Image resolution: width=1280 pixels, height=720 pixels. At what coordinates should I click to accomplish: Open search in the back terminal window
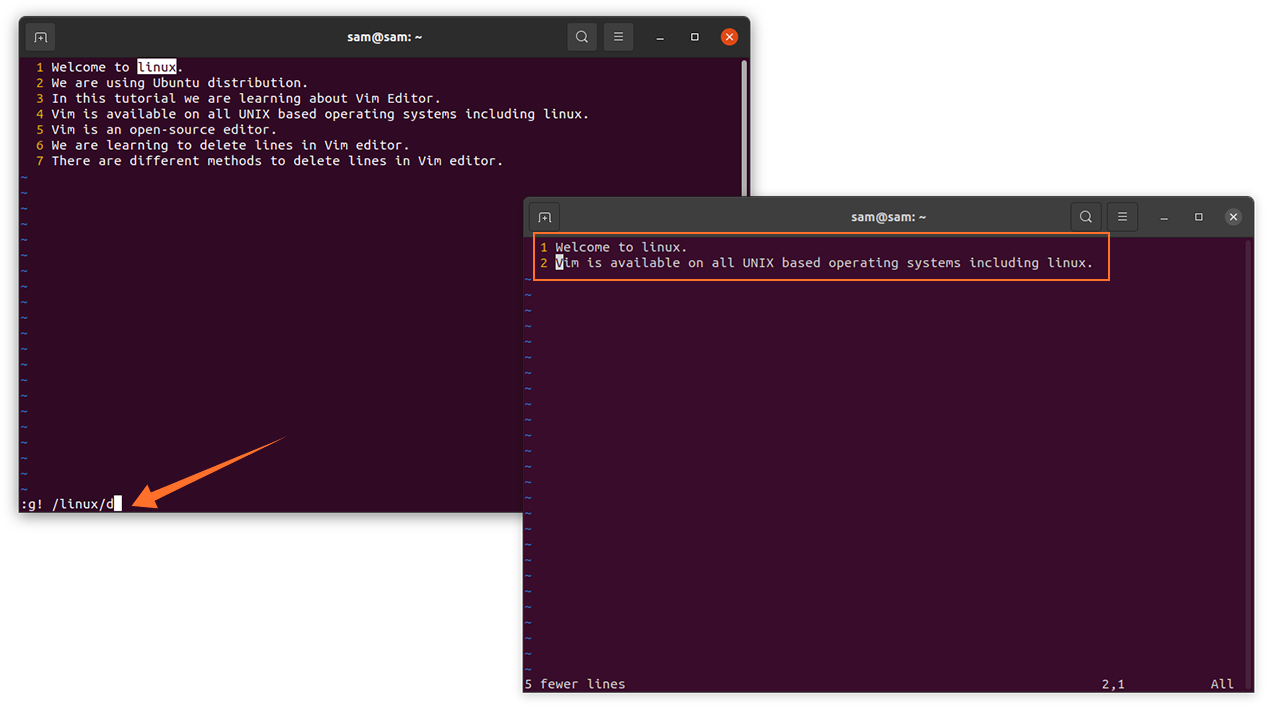click(581, 37)
